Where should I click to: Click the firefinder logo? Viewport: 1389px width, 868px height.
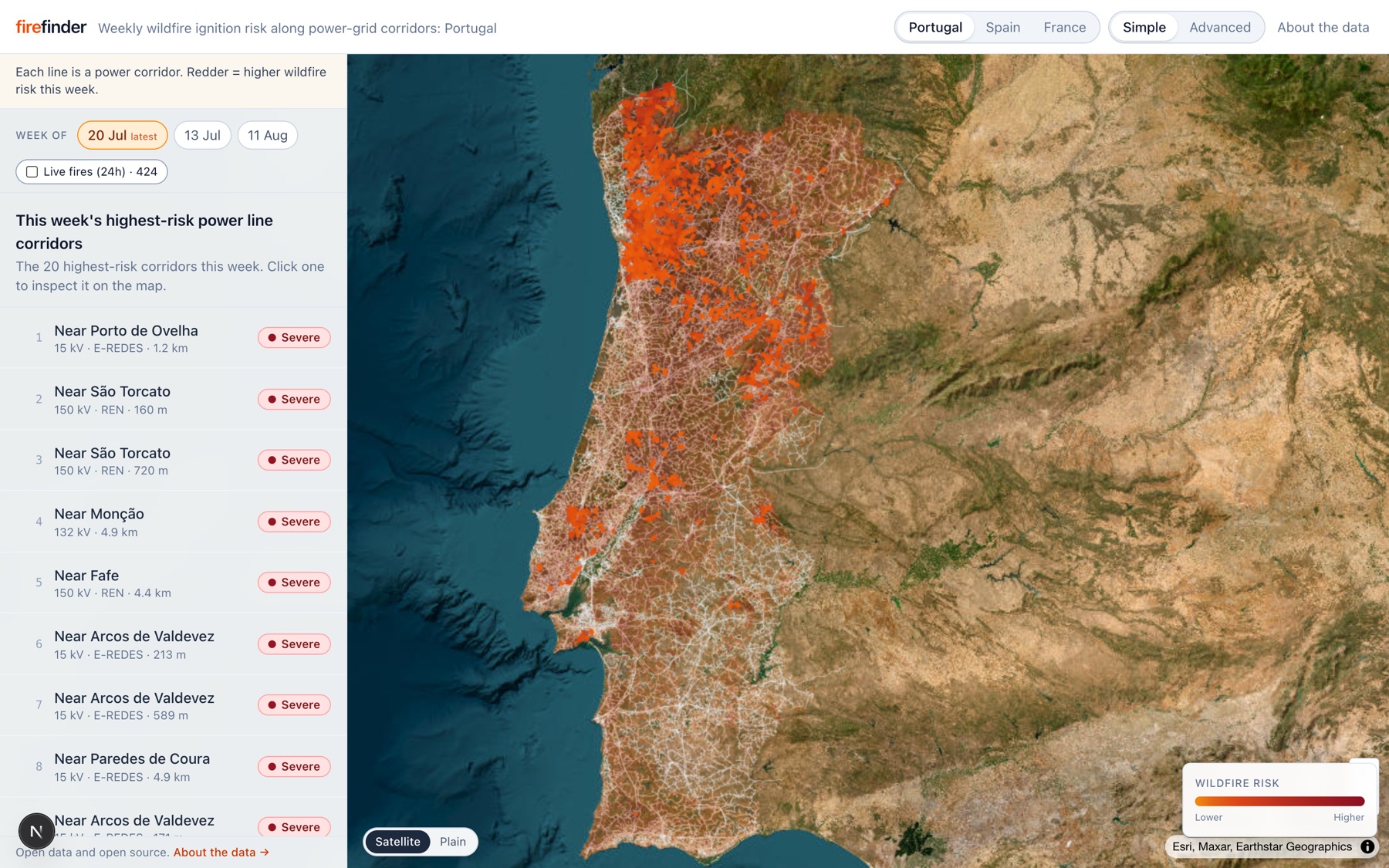point(51,27)
